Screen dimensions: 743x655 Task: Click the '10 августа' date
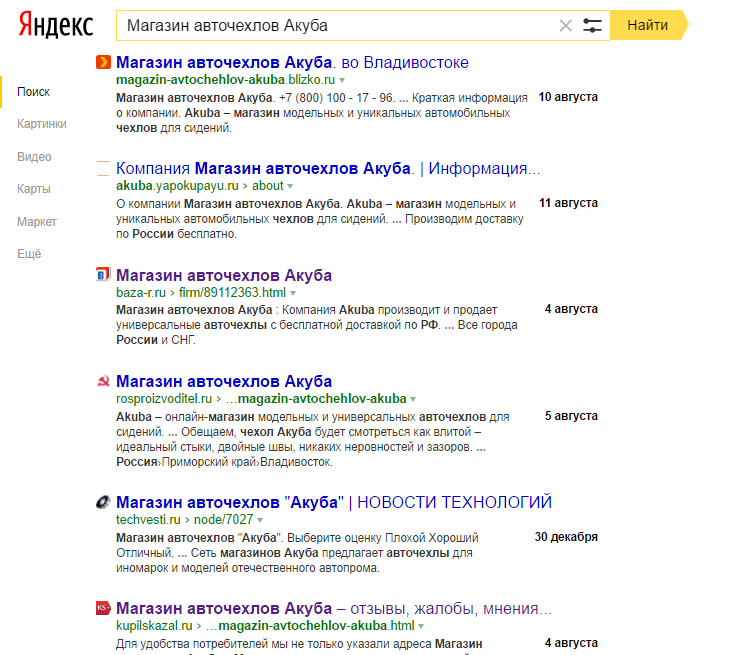point(568,97)
